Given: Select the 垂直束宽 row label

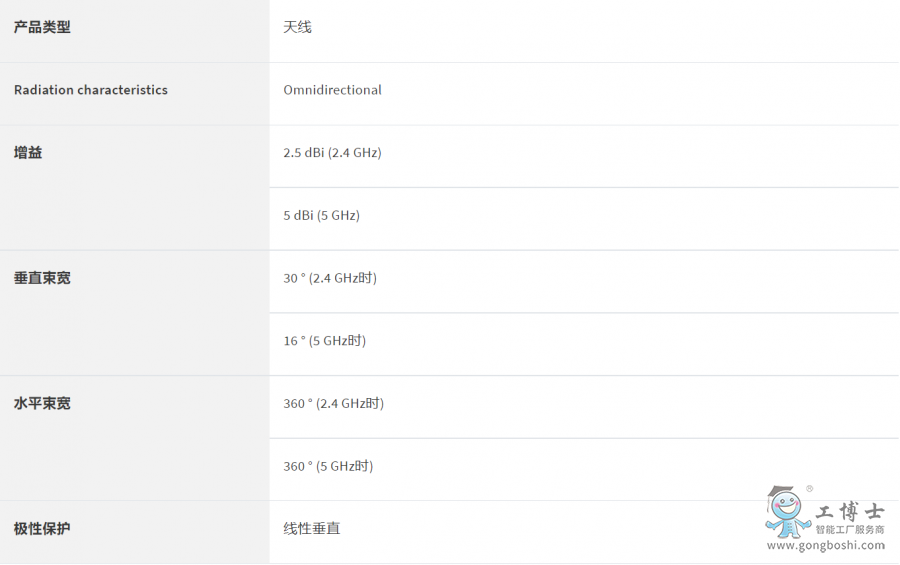Looking at the screenshot, I should point(42,278).
